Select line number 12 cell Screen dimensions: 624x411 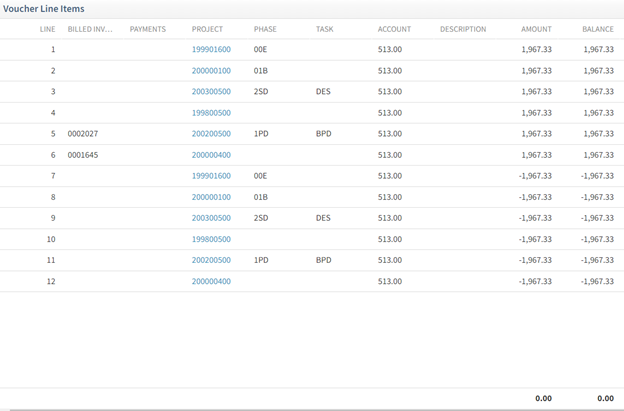51,282
